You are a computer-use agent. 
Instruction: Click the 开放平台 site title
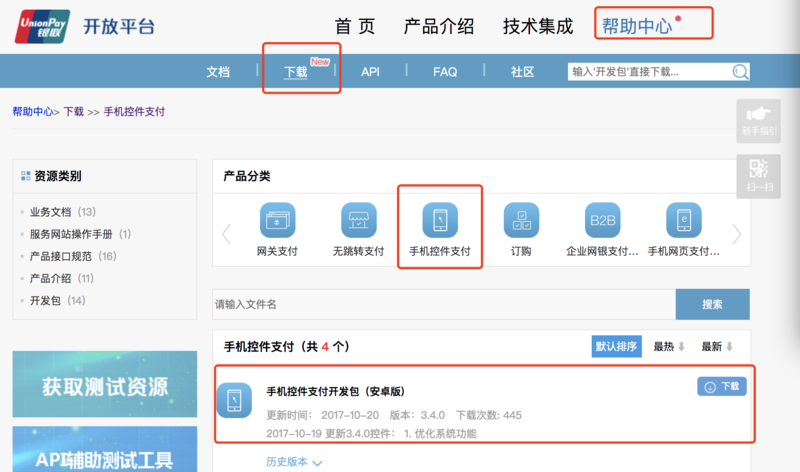(x=119, y=27)
